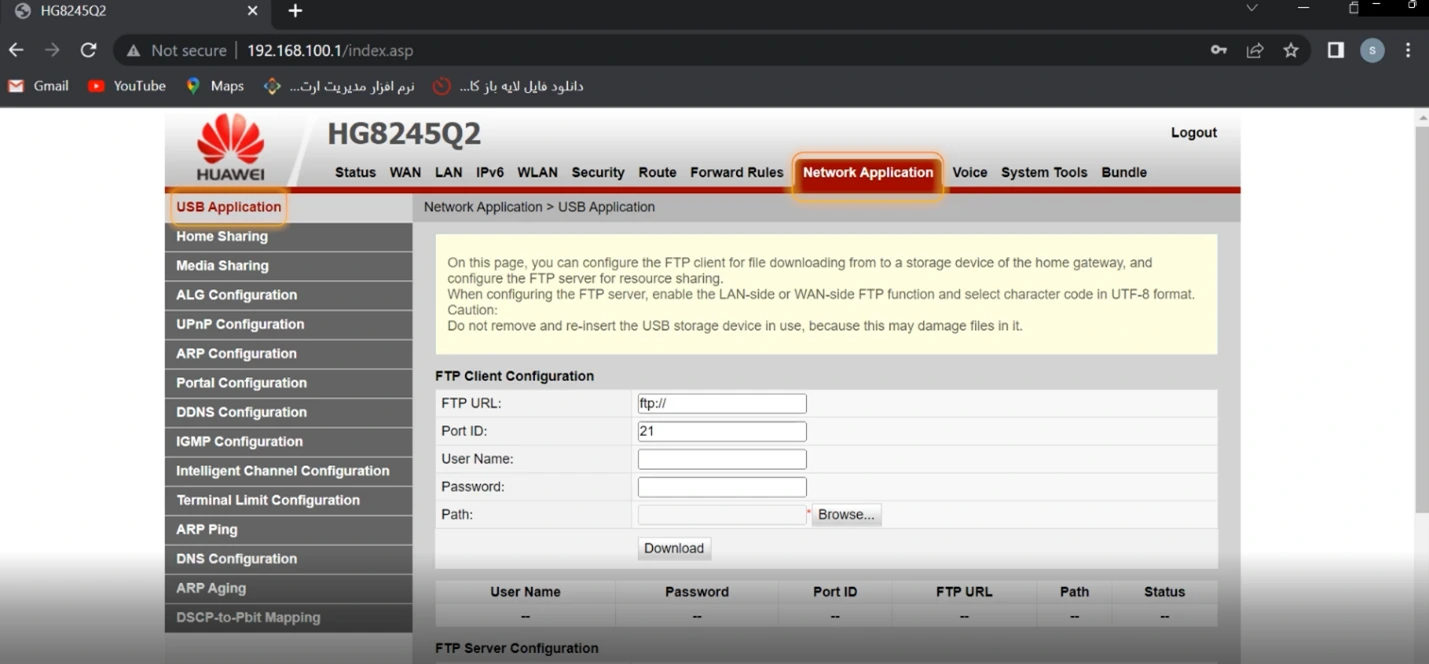Click the Not secure warning icon
This screenshot has height=664, width=1429.
coord(134,50)
